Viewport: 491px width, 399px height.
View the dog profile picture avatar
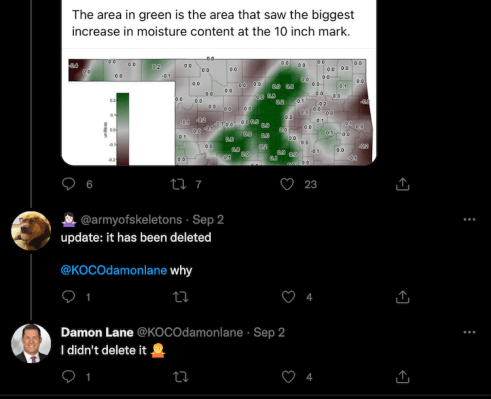pyautogui.click(x=31, y=231)
